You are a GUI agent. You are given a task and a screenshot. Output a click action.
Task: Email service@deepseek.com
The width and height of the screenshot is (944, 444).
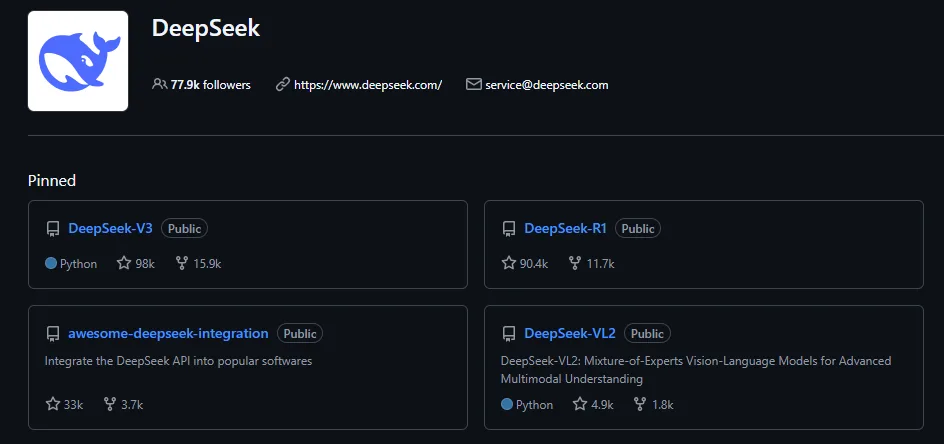[547, 85]
